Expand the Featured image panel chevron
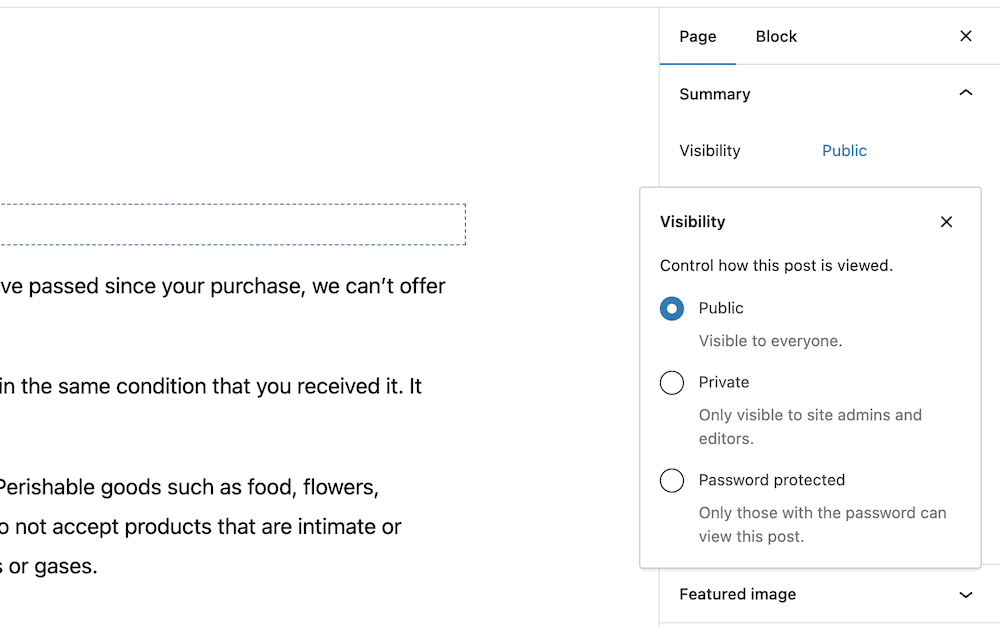1000x627 pixels. [x=966, y=594]
